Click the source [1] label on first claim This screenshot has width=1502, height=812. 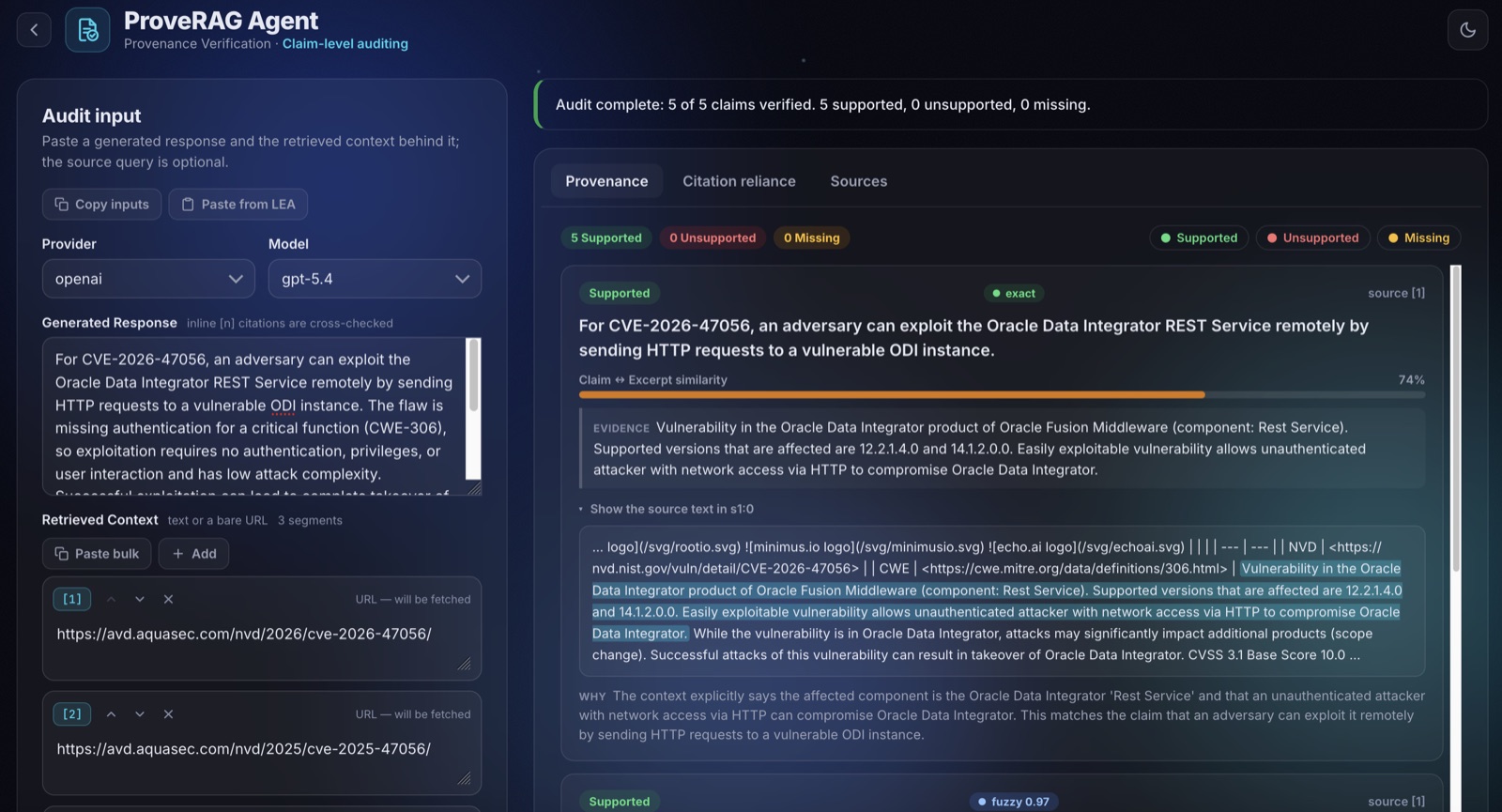point(1396,293)
